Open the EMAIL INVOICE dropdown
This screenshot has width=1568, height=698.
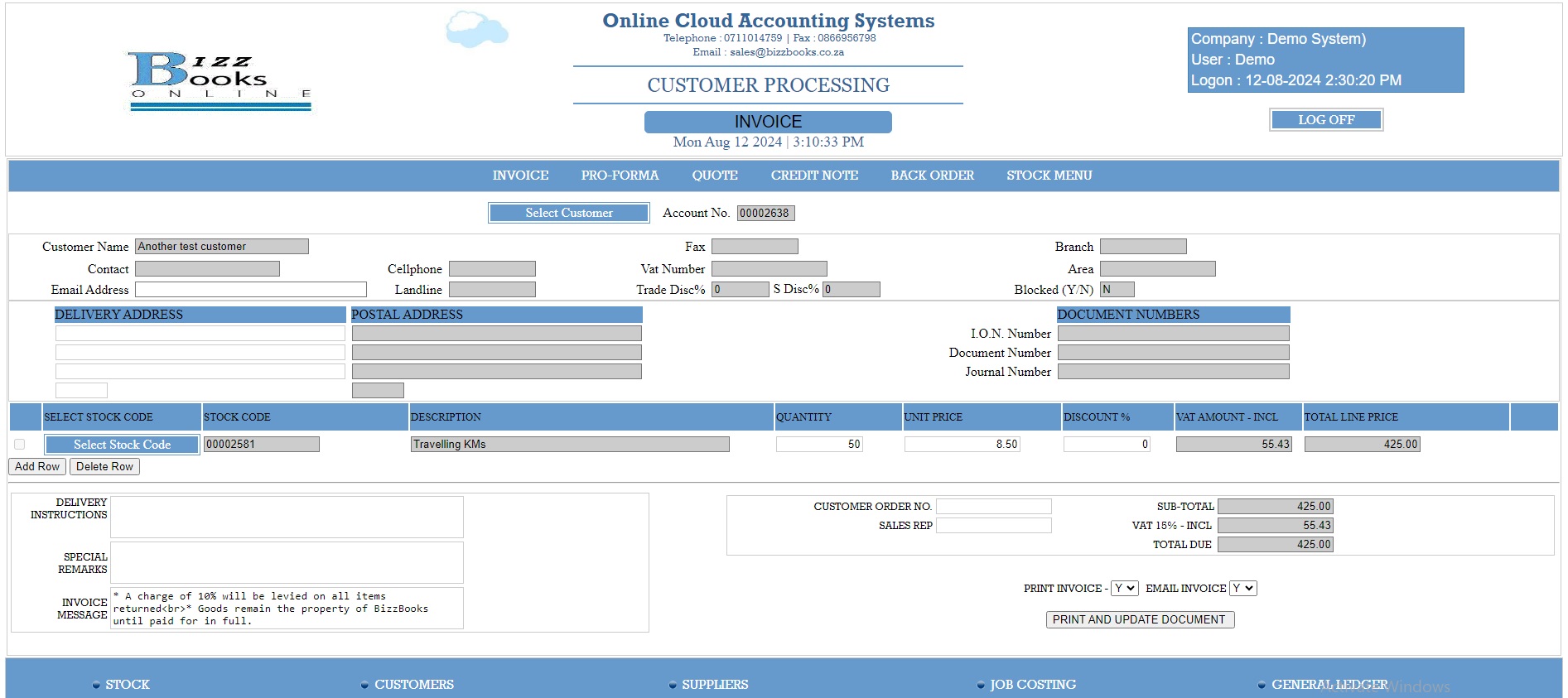(x=1242, y=588)
